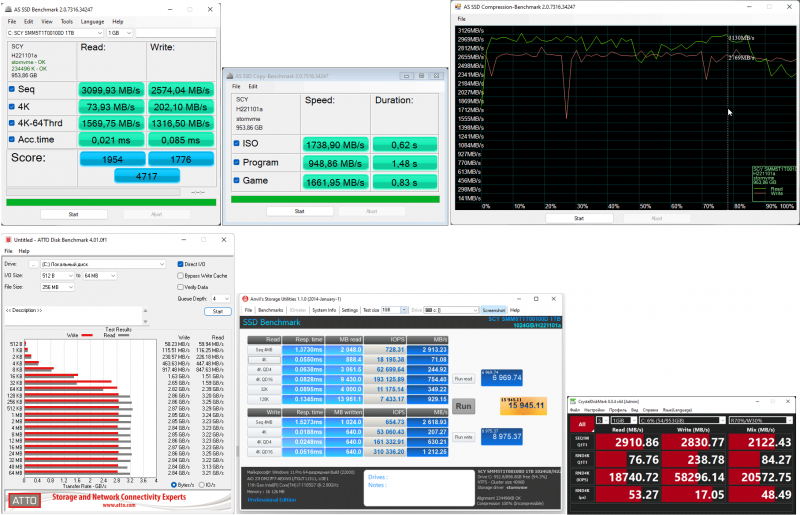Open Language menu in AS SSD Benchmark
This screenshot has height=515, width=800.
tap(92, 21)
